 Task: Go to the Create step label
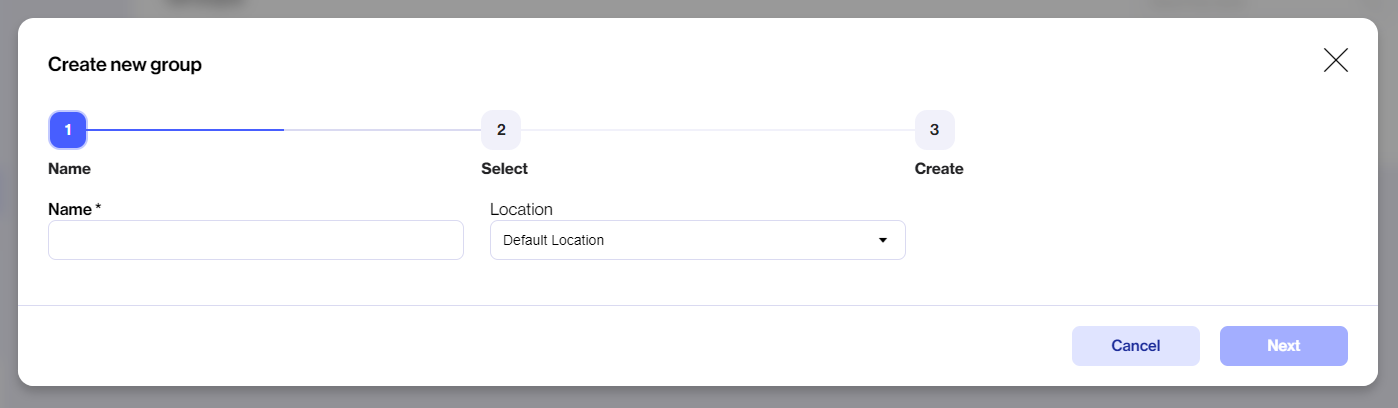(x=939, y=169)
